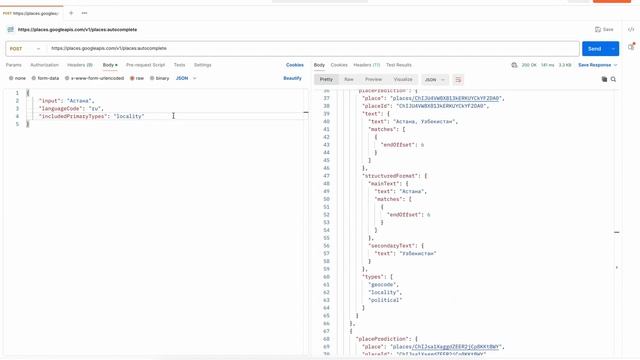Open the request Headers (9) tab
Image resolution: width=640 pixels, height=360 pixels.
pos(80,65)
